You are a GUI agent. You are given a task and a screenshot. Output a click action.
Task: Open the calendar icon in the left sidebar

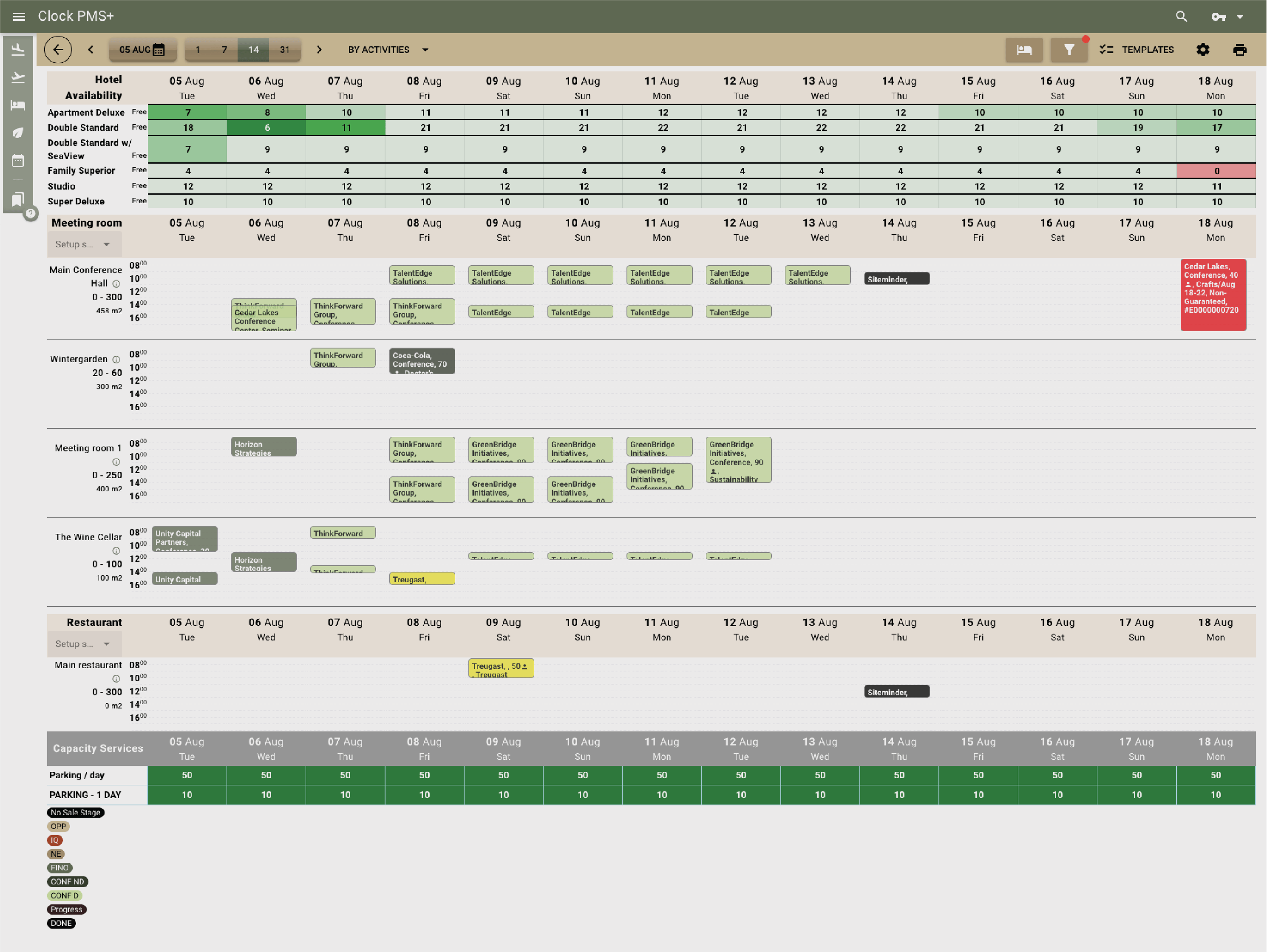[18, 161]
